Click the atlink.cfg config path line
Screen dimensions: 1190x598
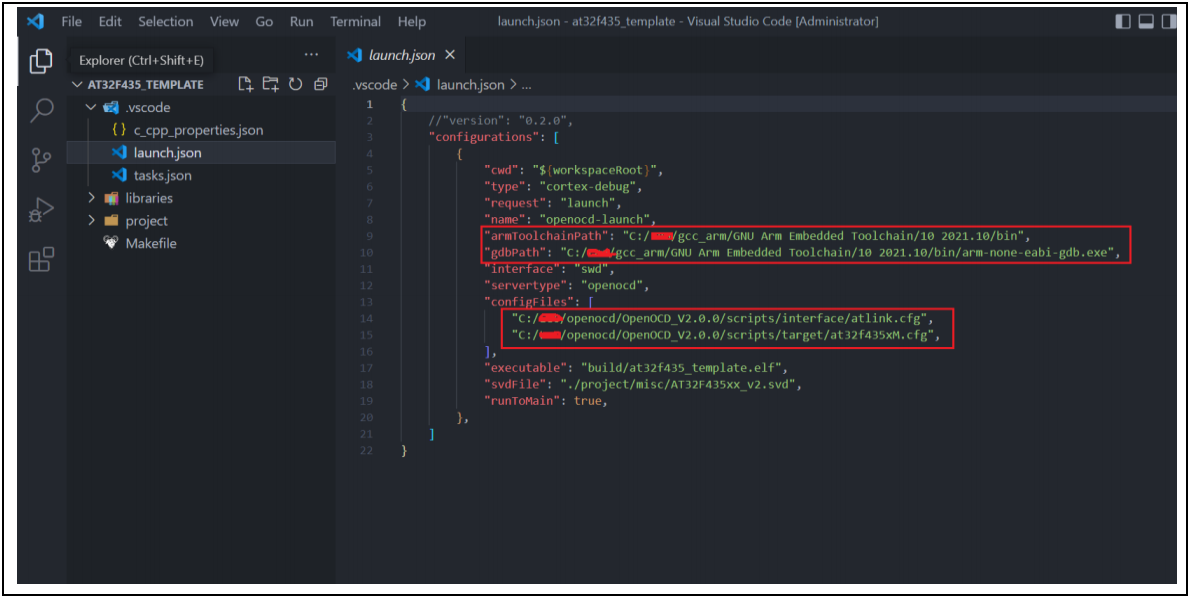tap(721, 318)
